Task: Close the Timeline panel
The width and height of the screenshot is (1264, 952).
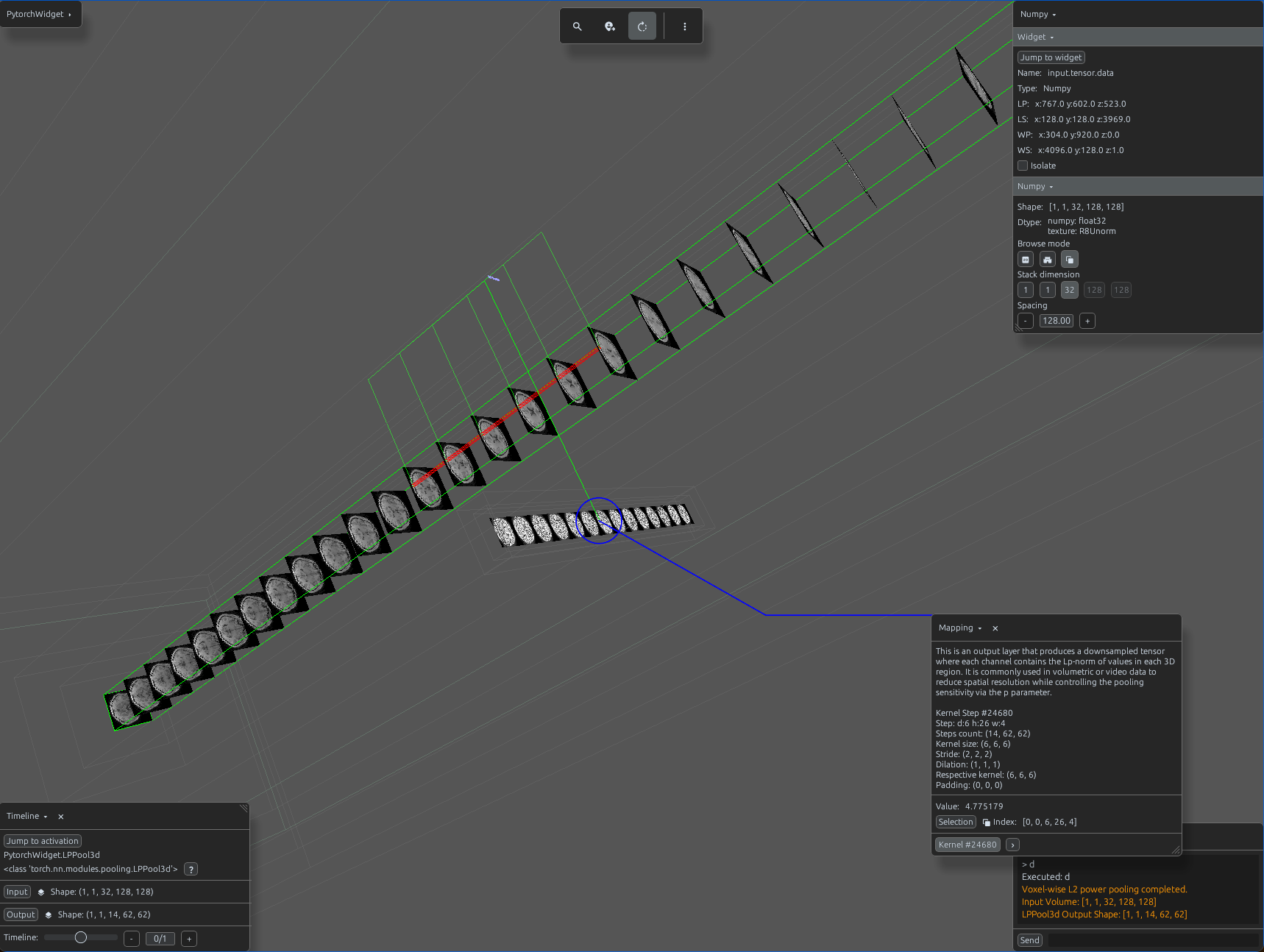Action: 61,817
